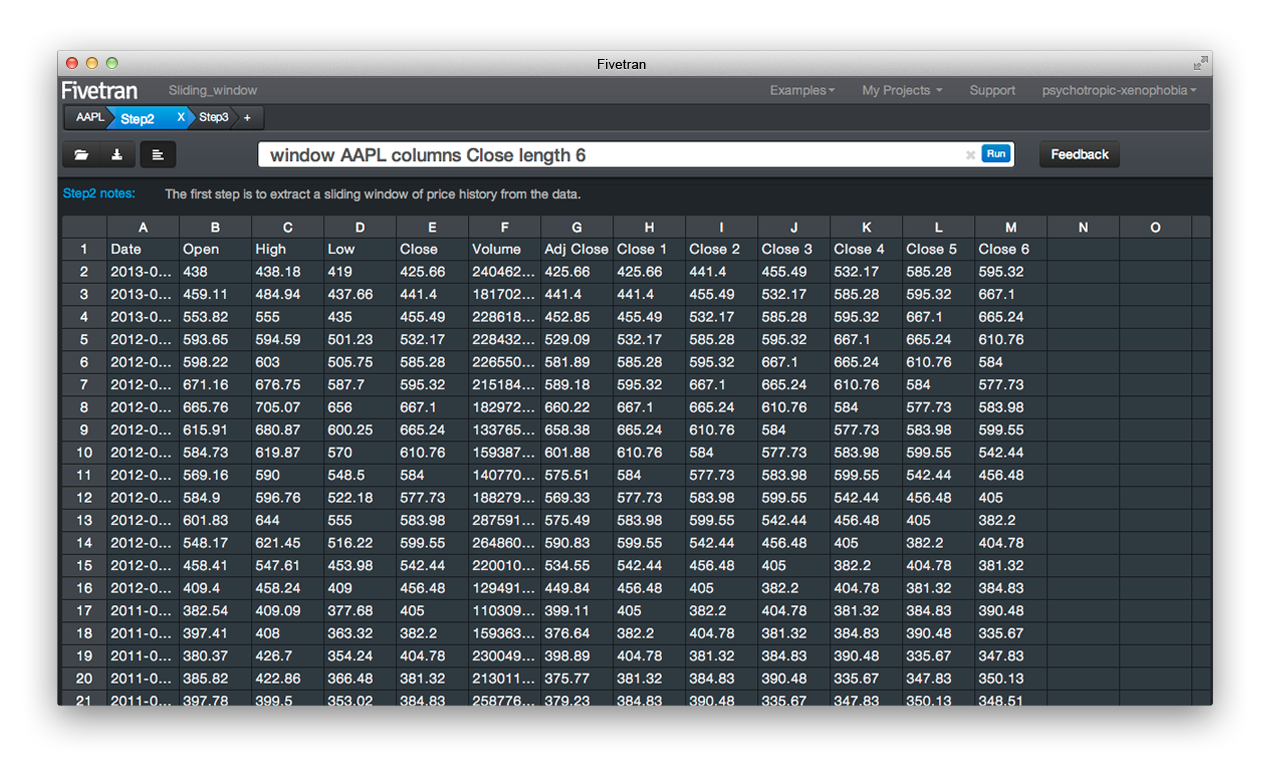
Task: Select cell with Open value 593.65
Action: (x=215, y=339)
